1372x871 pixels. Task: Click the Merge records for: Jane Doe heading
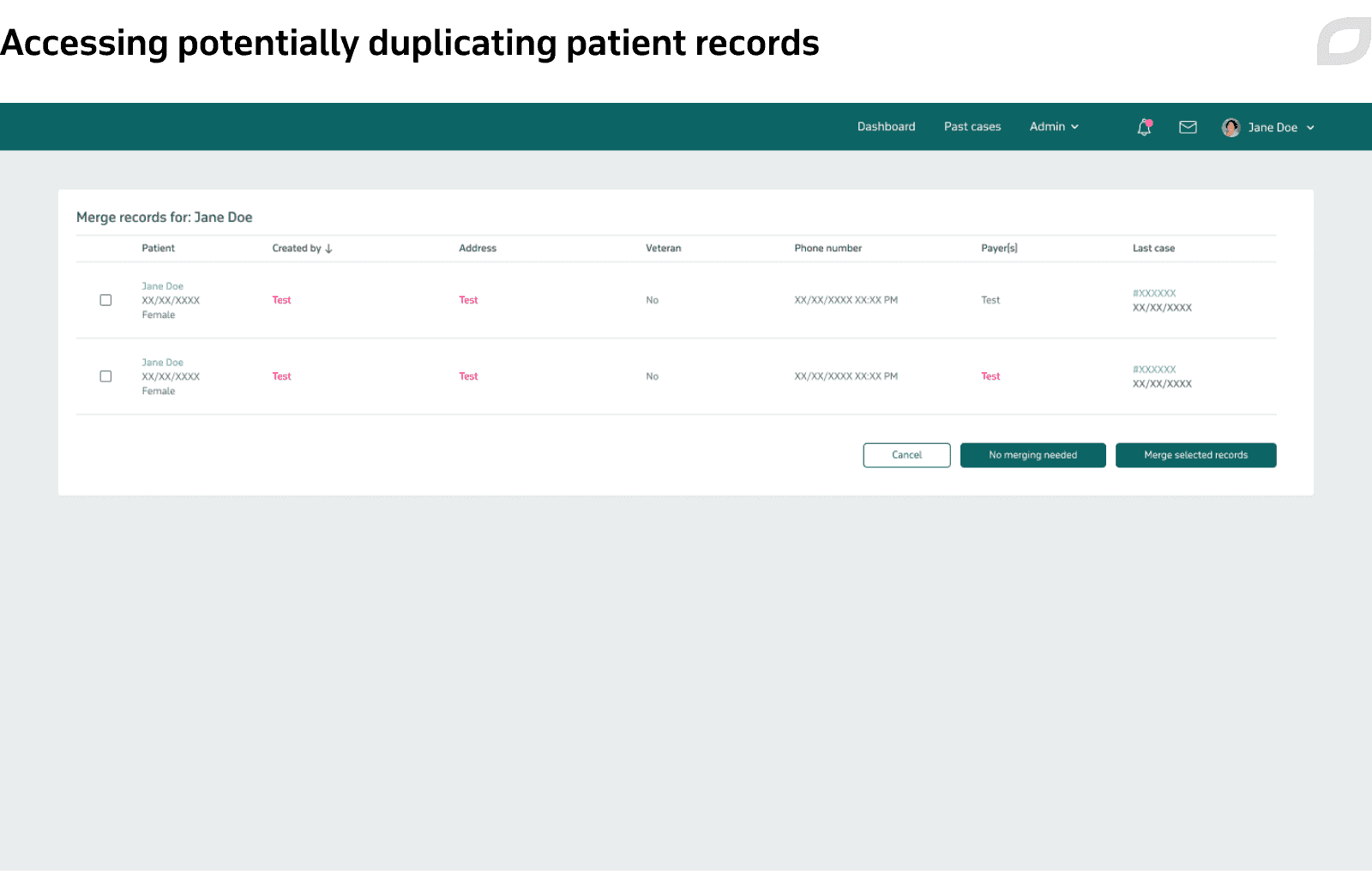[164, 218]
